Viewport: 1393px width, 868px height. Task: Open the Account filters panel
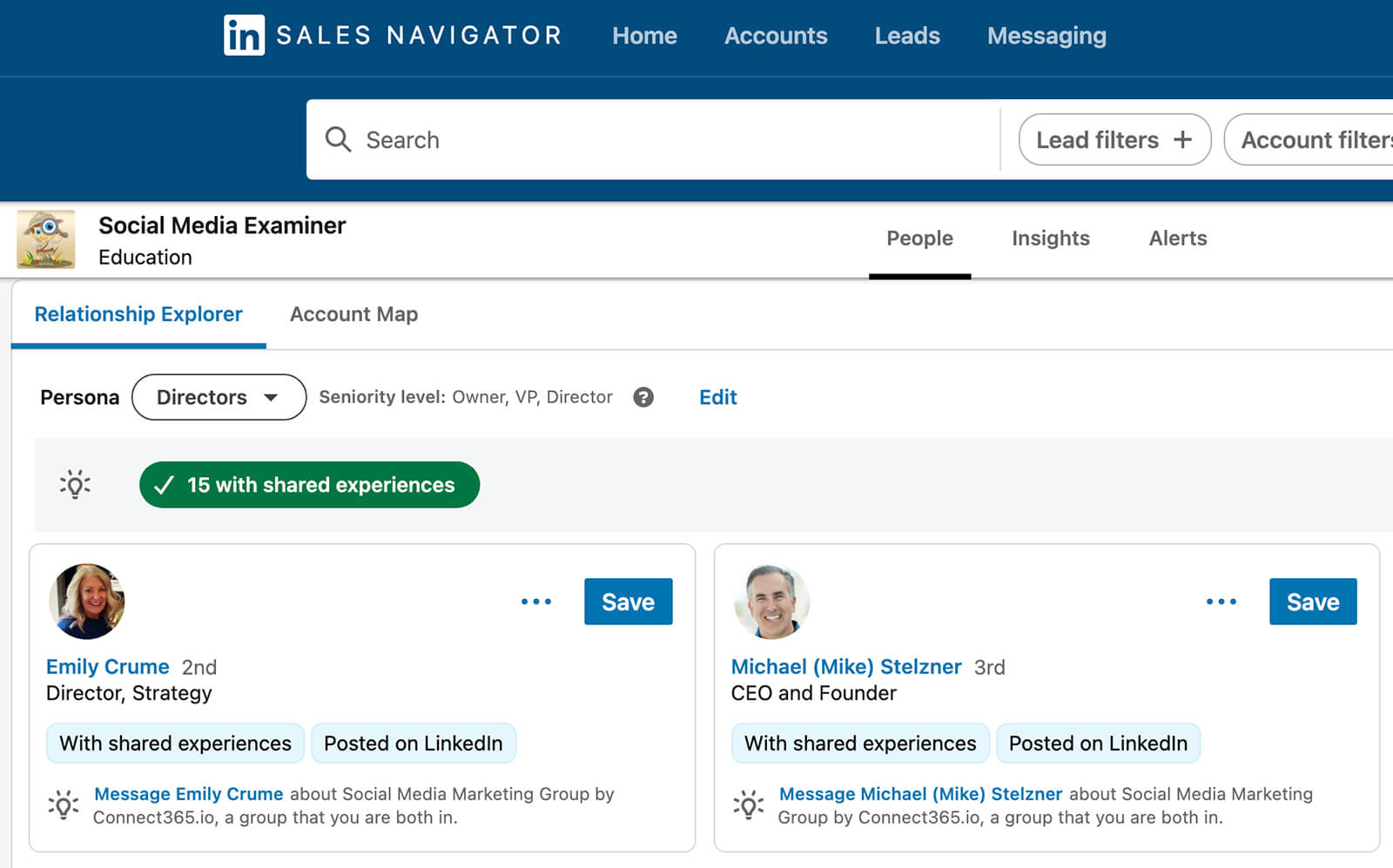click(x=1309, y=139)
